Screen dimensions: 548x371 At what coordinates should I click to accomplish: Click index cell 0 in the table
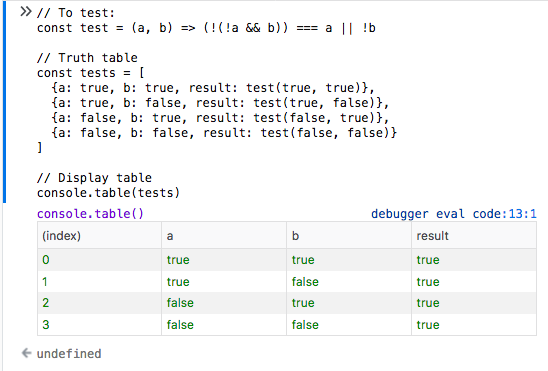(99, 260)
